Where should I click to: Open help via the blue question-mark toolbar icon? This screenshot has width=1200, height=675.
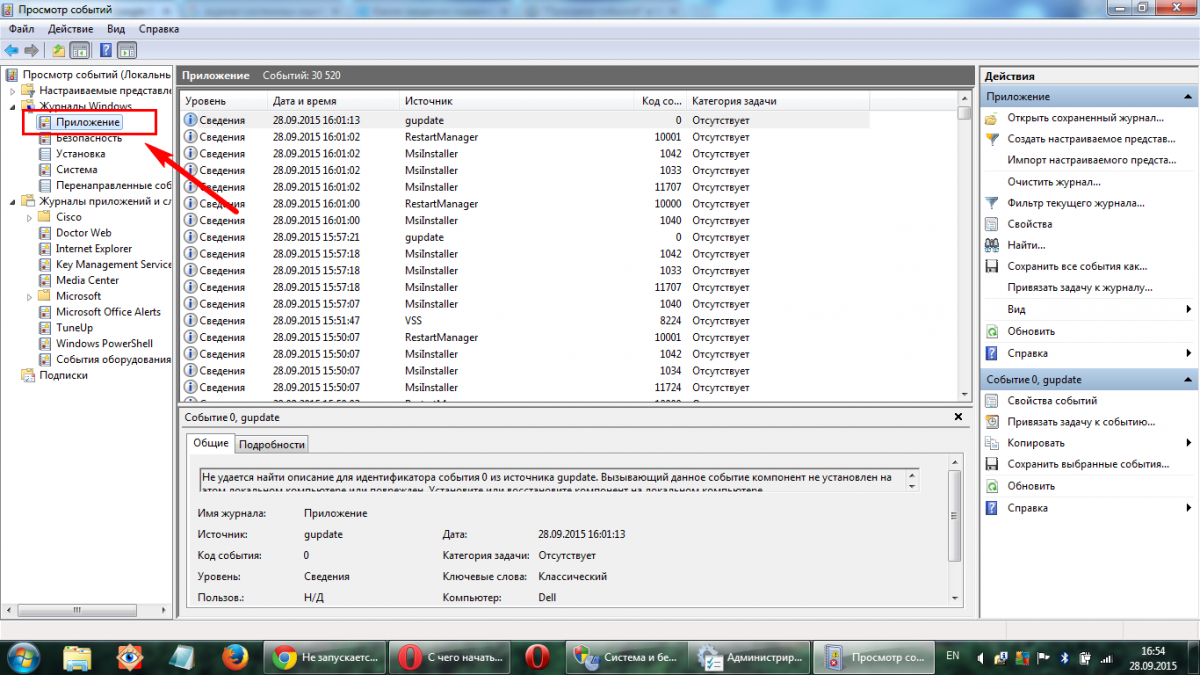coord(105,50)
